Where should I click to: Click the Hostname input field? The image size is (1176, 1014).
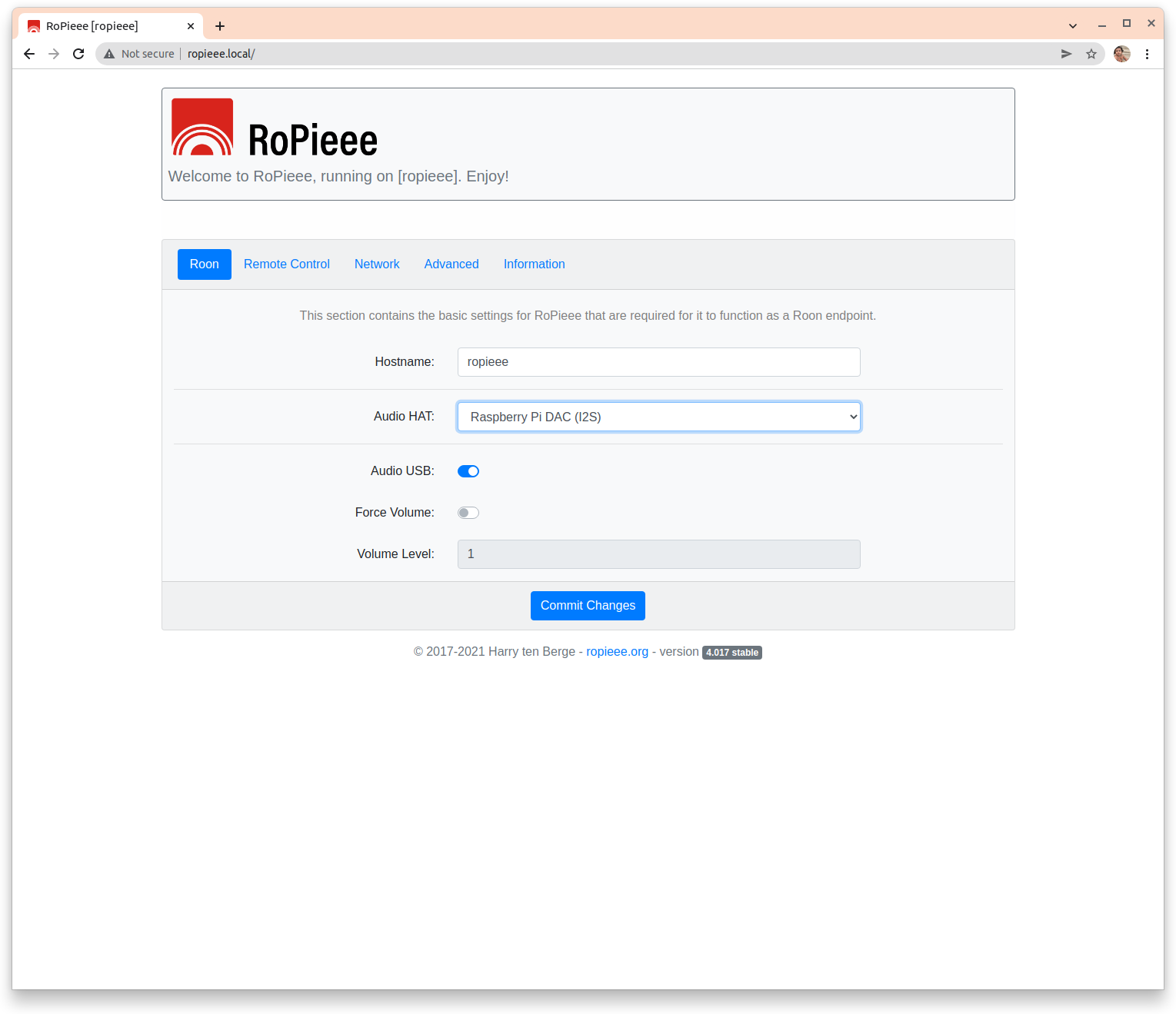click(659, 362)
